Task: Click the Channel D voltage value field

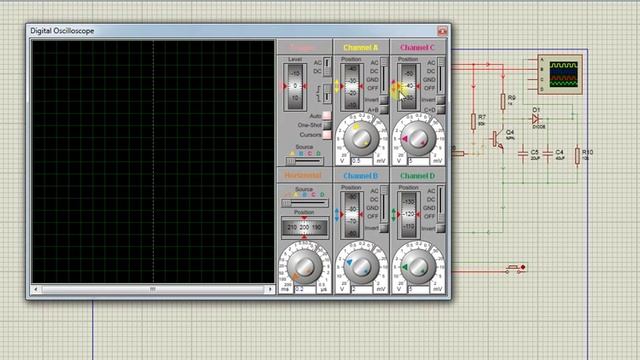Action: pos(418,289)
